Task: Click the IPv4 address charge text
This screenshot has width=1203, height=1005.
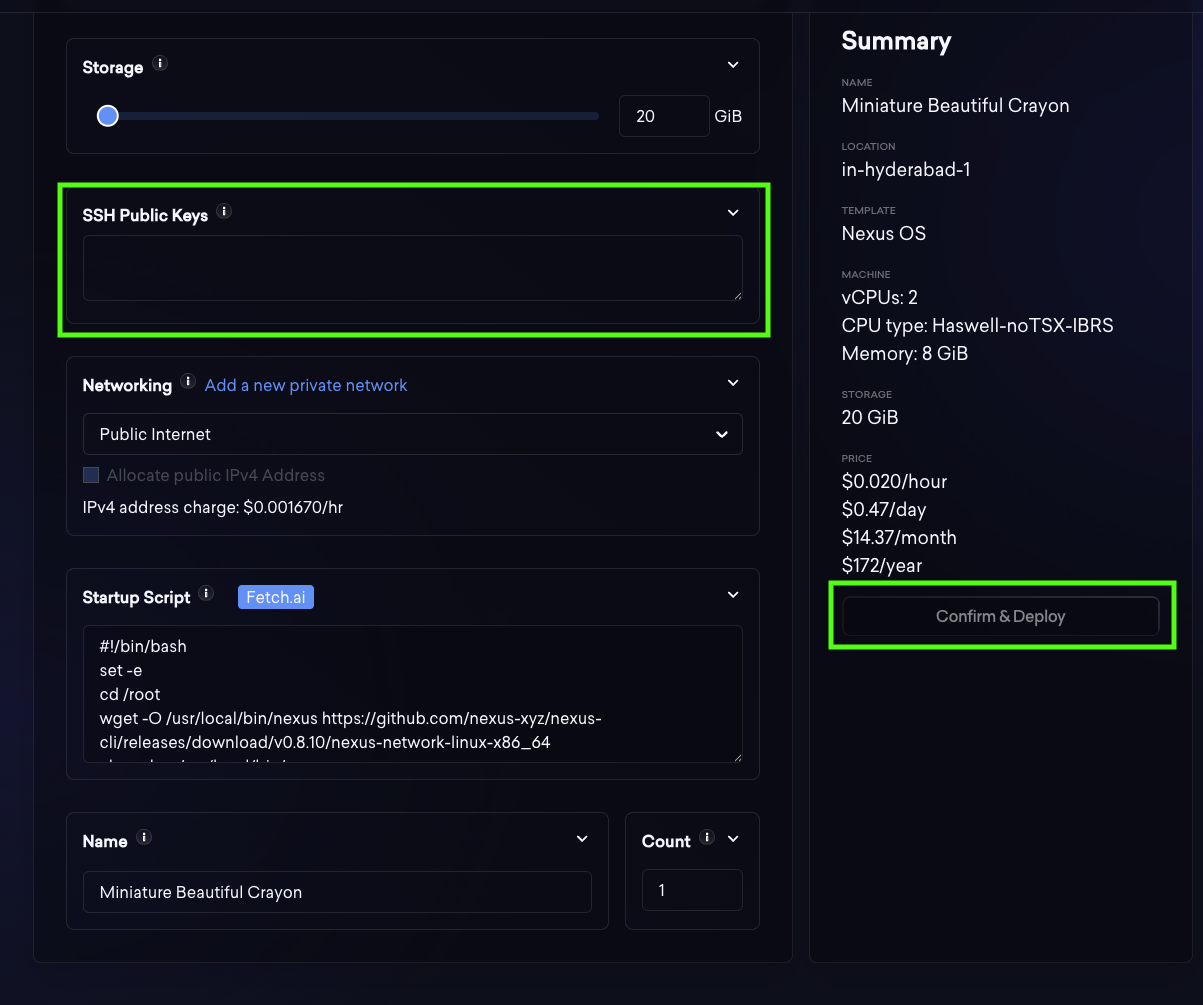Action: pos(213,507)
